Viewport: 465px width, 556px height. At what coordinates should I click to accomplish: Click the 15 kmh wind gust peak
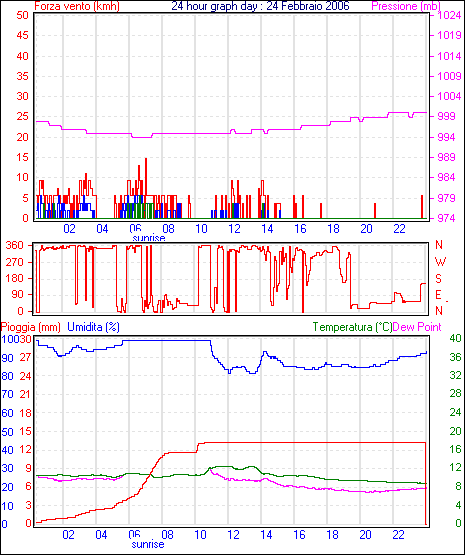[146, 159]
